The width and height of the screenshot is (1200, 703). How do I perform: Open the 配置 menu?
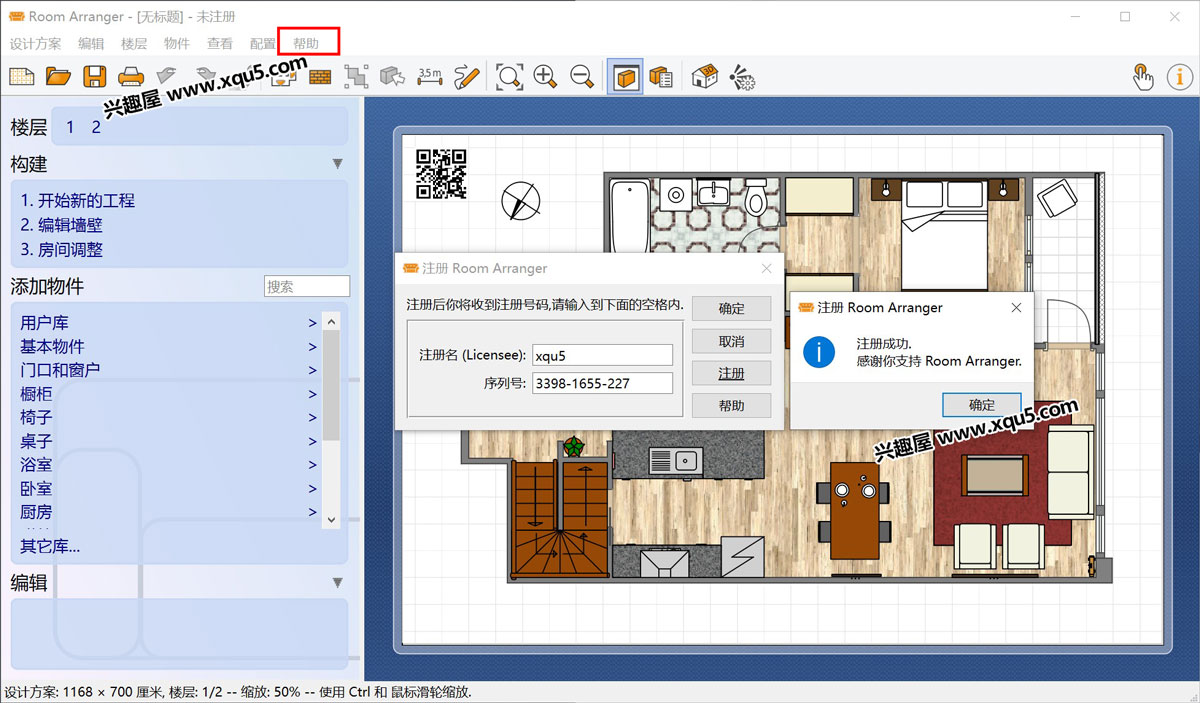click(263, 43)
